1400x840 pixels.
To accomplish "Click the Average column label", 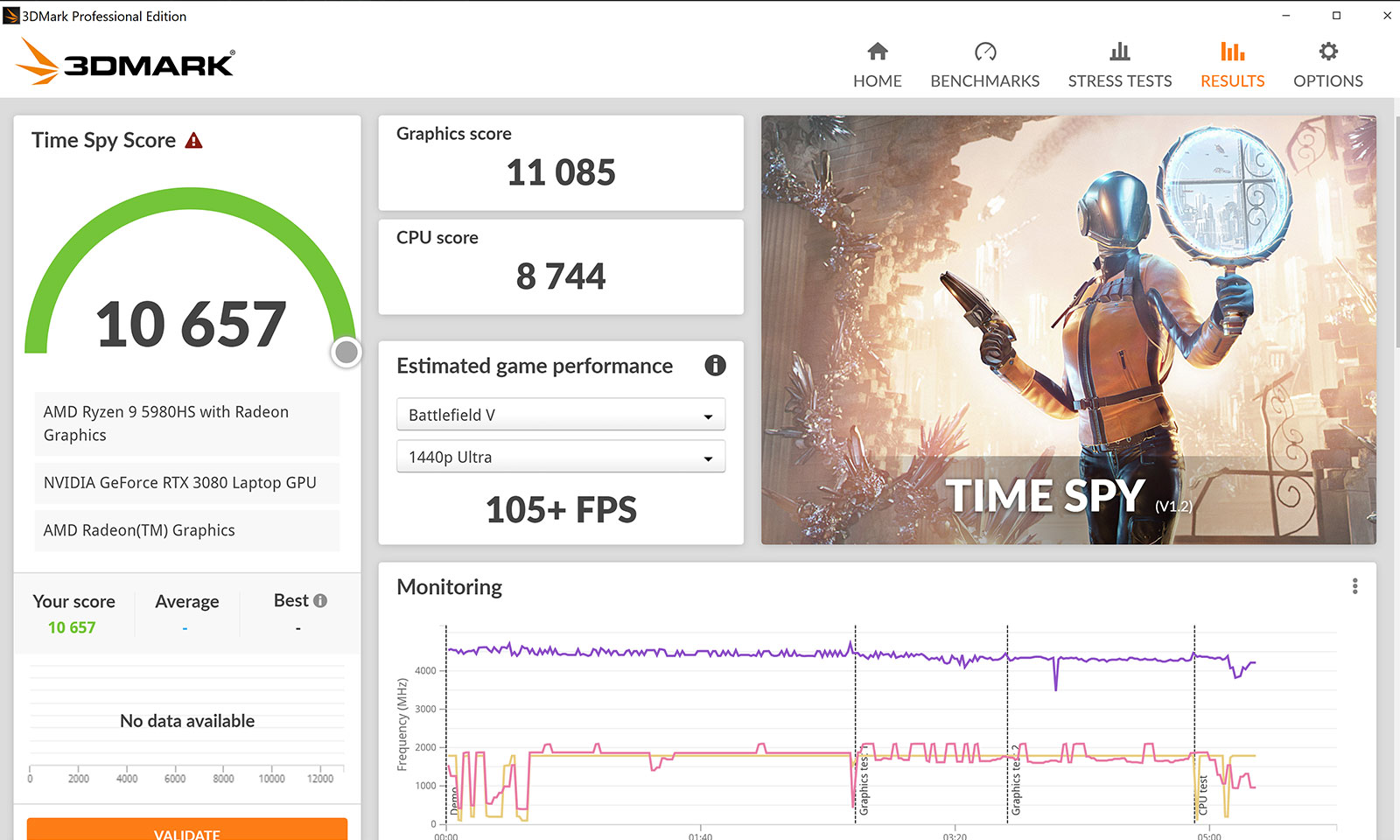I will coord(187,602).
